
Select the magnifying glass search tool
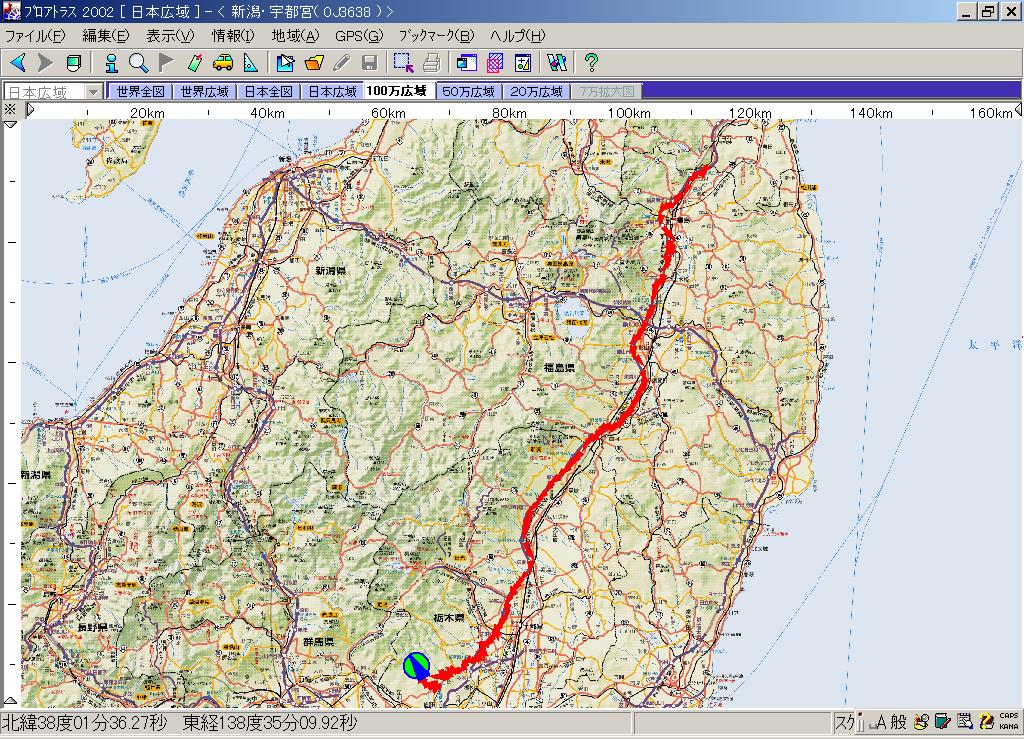click(x=138, y=63)
